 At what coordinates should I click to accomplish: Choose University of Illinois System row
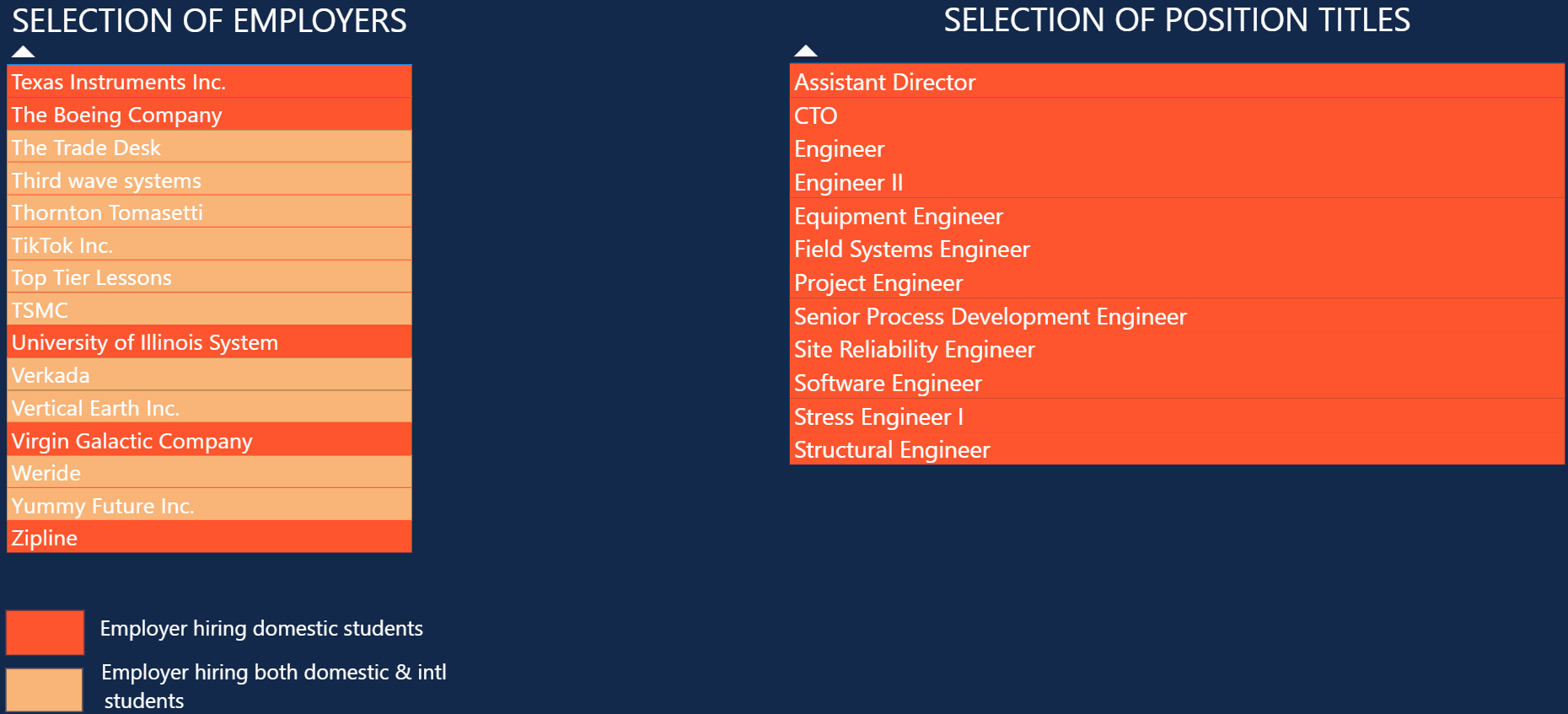tap(209, 342)
